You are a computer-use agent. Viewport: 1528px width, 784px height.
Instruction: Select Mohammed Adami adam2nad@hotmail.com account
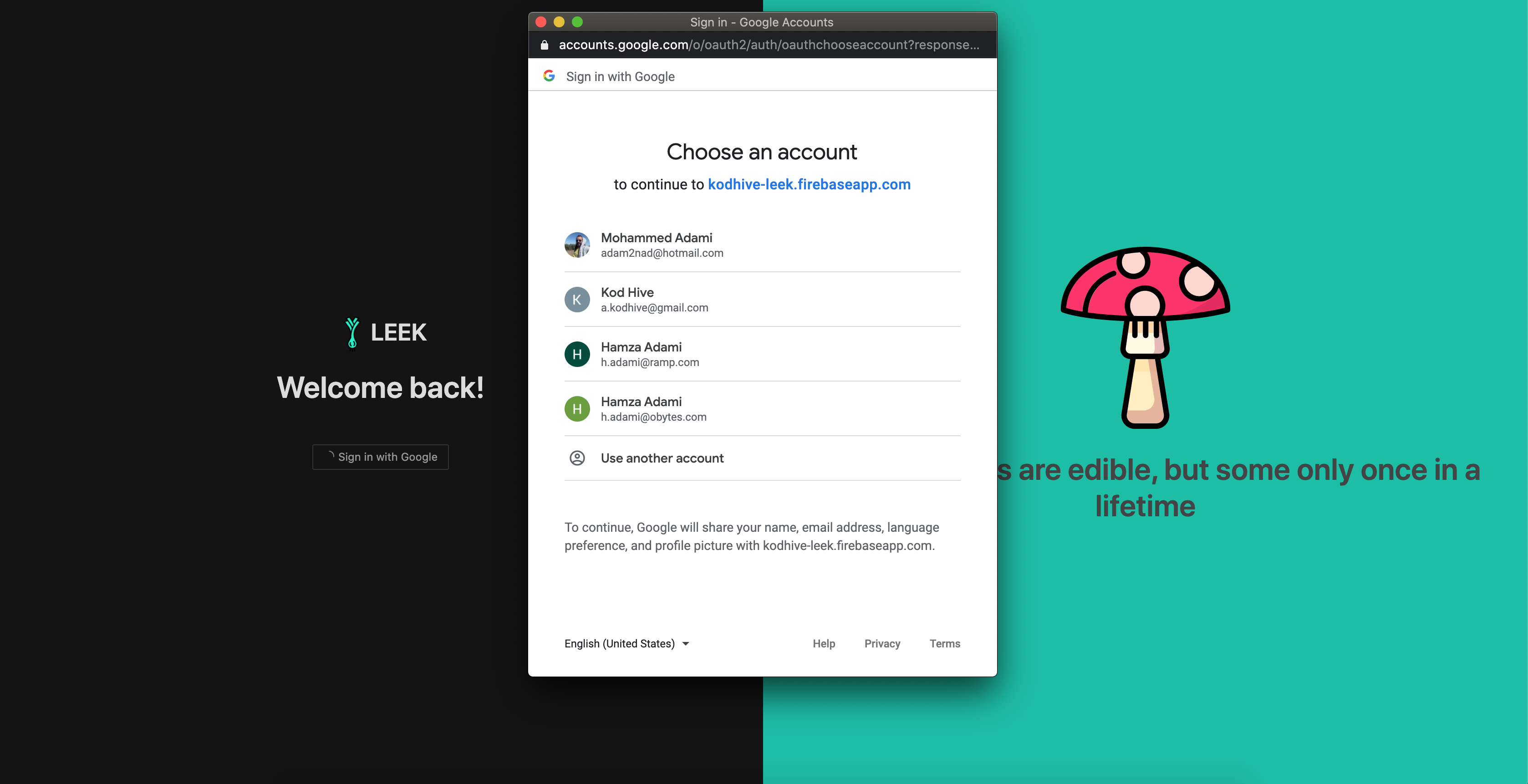(x=762, y=245)
